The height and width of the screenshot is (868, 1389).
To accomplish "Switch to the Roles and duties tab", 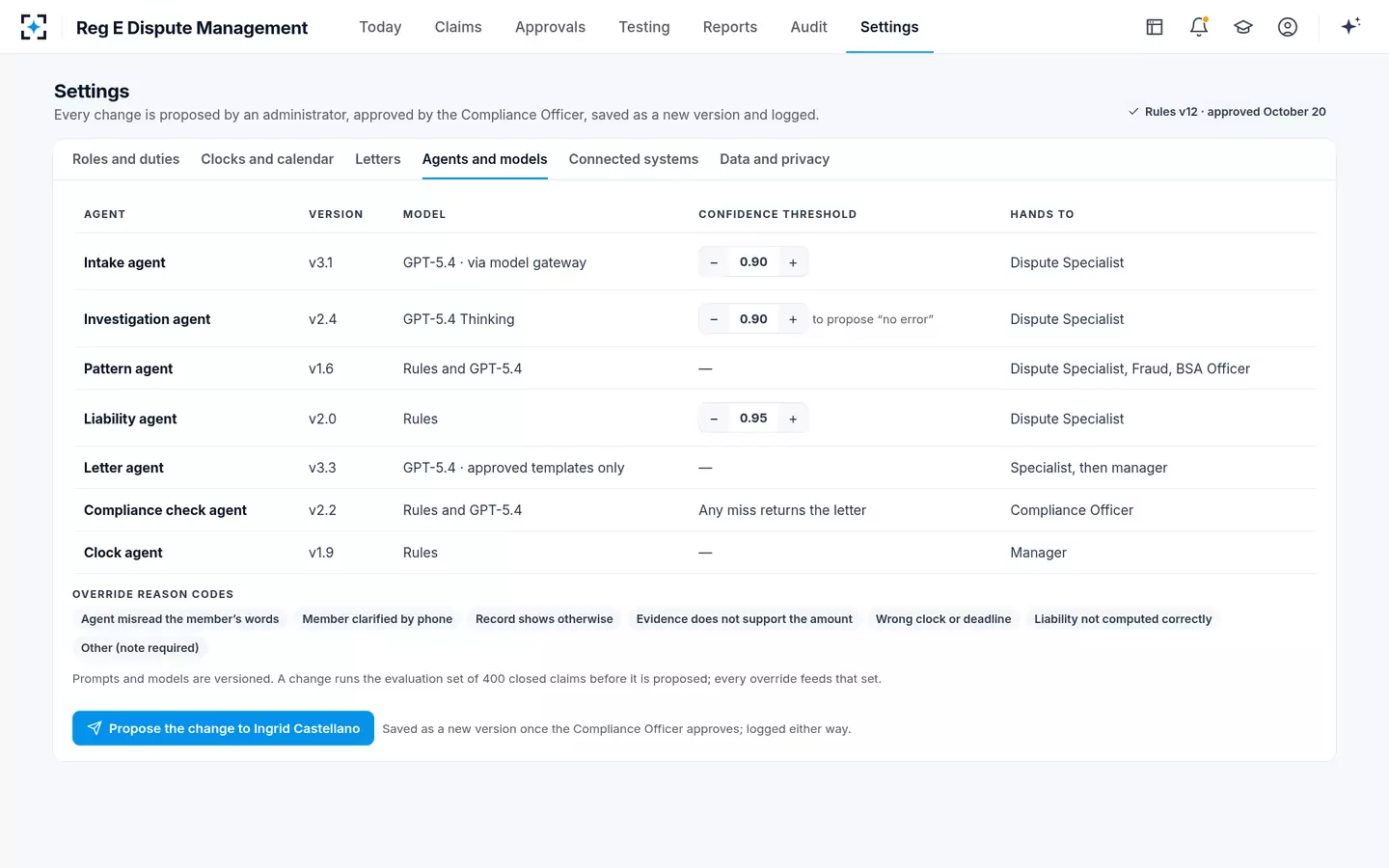I will [x=125, y=159].
